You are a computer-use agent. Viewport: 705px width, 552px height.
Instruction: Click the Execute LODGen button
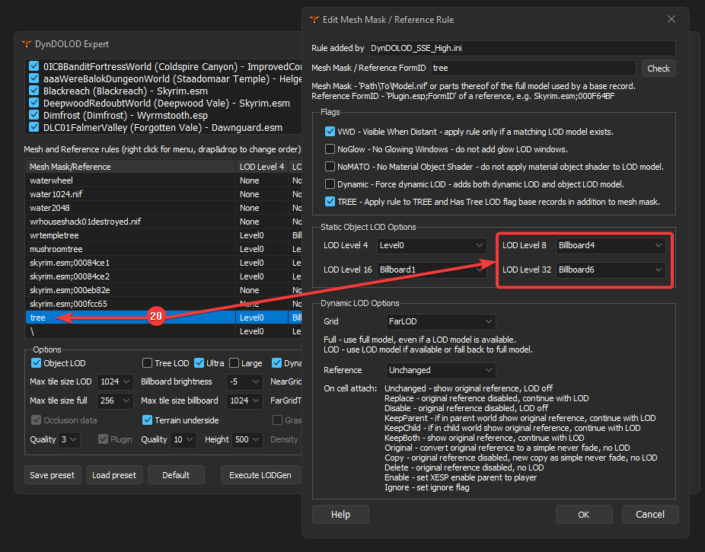[x=260, y=475]
